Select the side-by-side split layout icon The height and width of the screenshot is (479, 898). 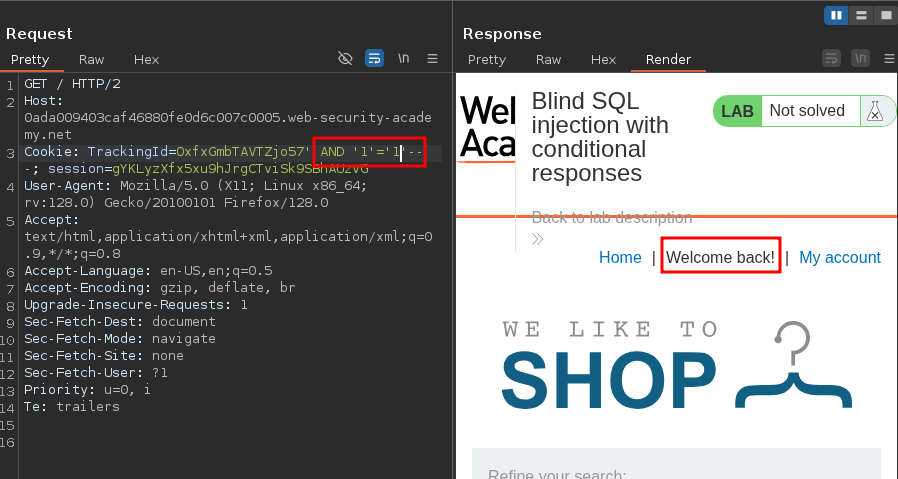point(836,15)
